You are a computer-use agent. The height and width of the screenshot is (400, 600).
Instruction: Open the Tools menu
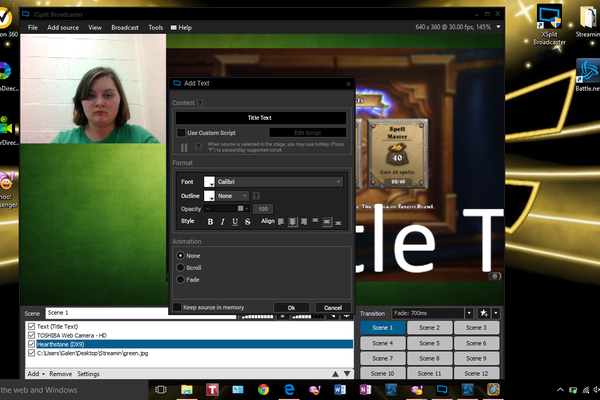[155, 28]
